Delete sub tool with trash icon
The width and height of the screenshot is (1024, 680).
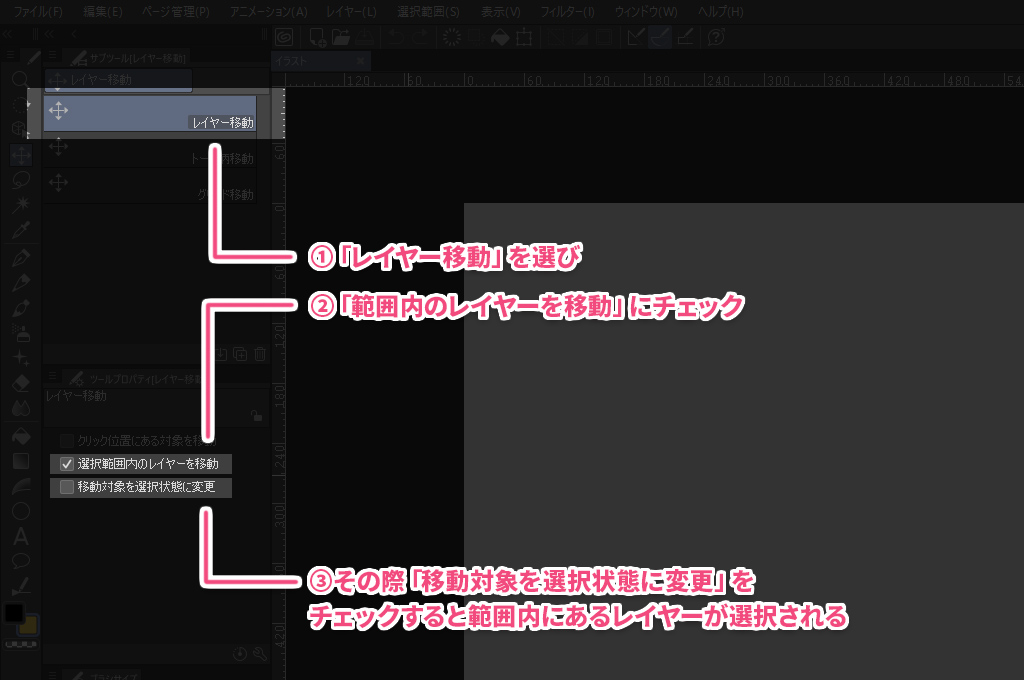point(260,354)
